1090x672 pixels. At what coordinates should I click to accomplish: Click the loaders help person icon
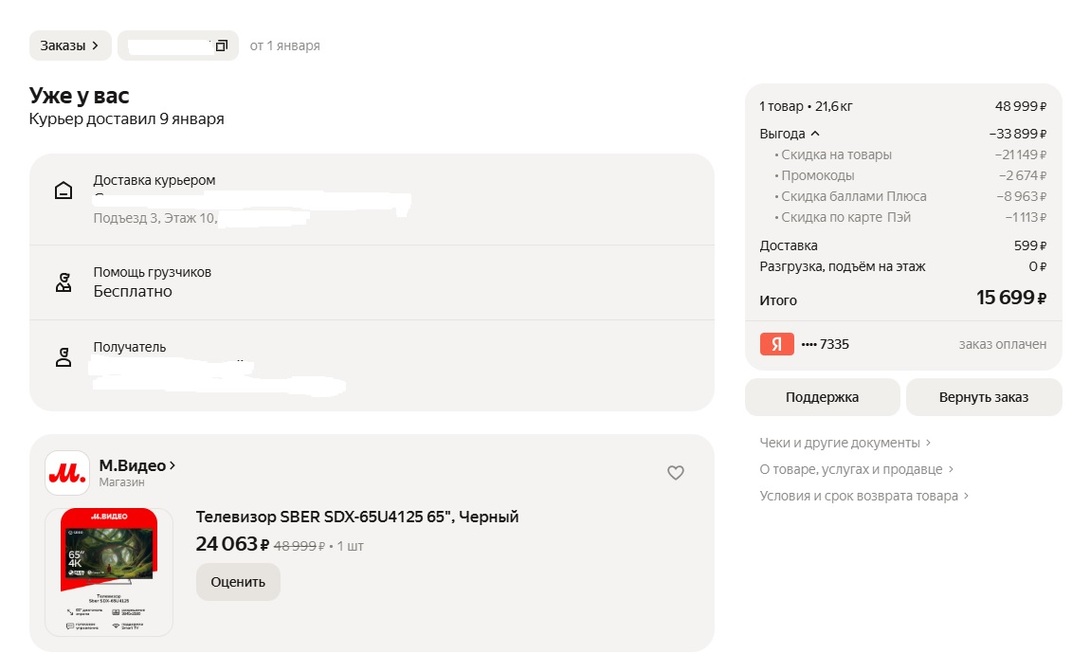pyautogui.click(x=63, y=282)
